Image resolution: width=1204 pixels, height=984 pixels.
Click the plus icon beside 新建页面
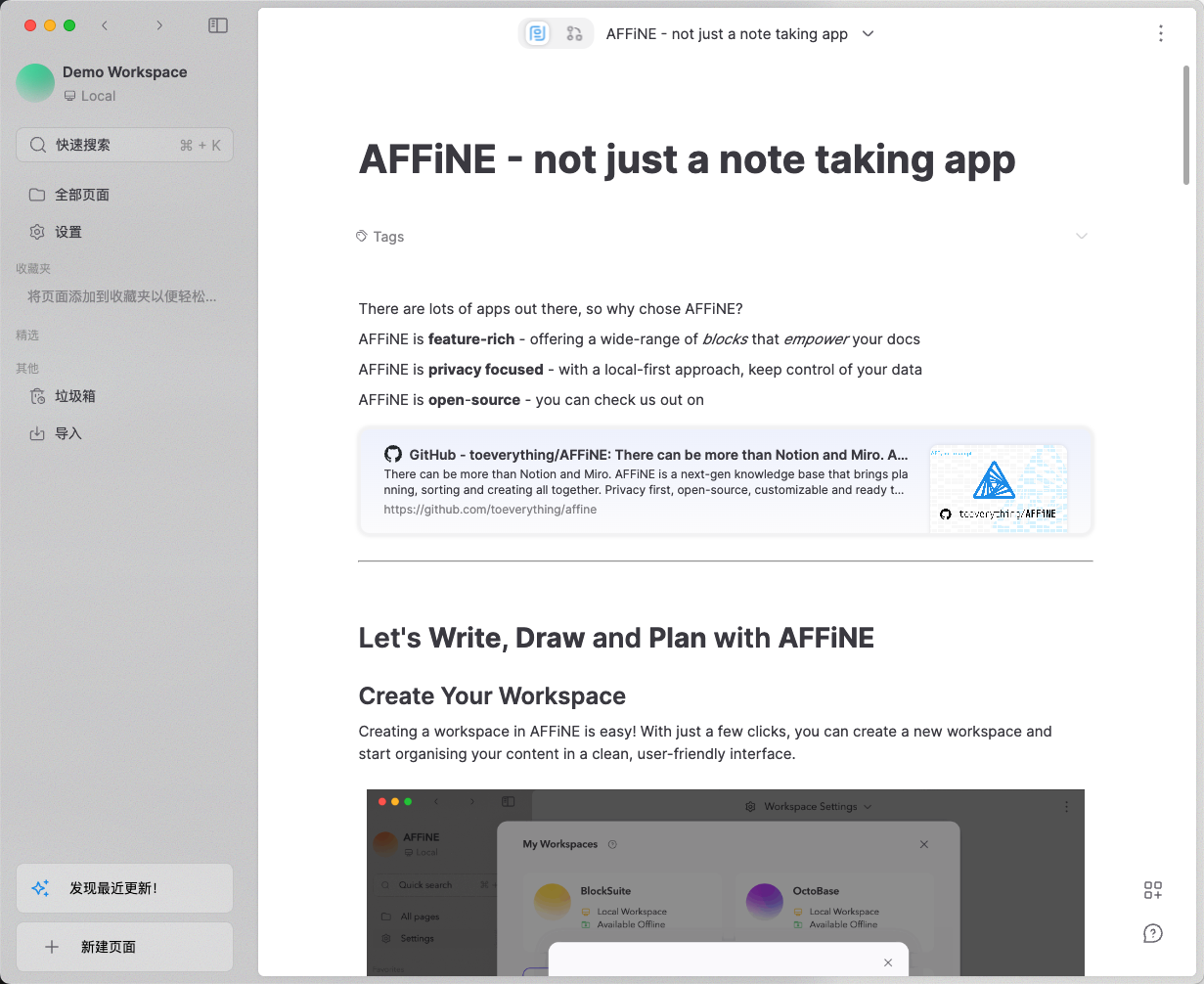[x=52, y=947]
